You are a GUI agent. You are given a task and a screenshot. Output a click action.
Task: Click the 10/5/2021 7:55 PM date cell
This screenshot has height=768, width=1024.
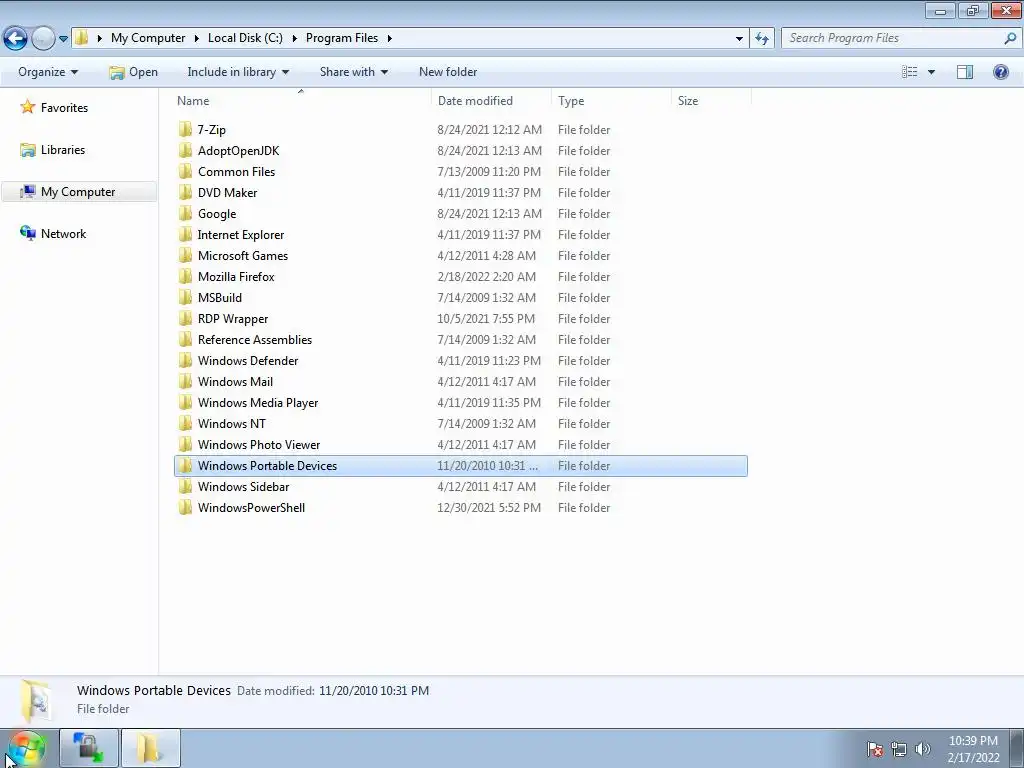[x=486, y=319]
